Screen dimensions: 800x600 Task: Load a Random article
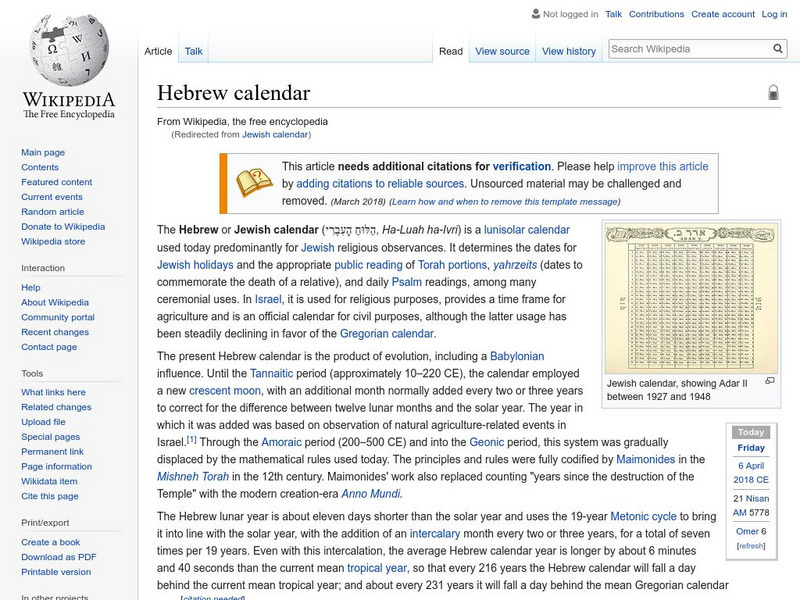[53, 211]
